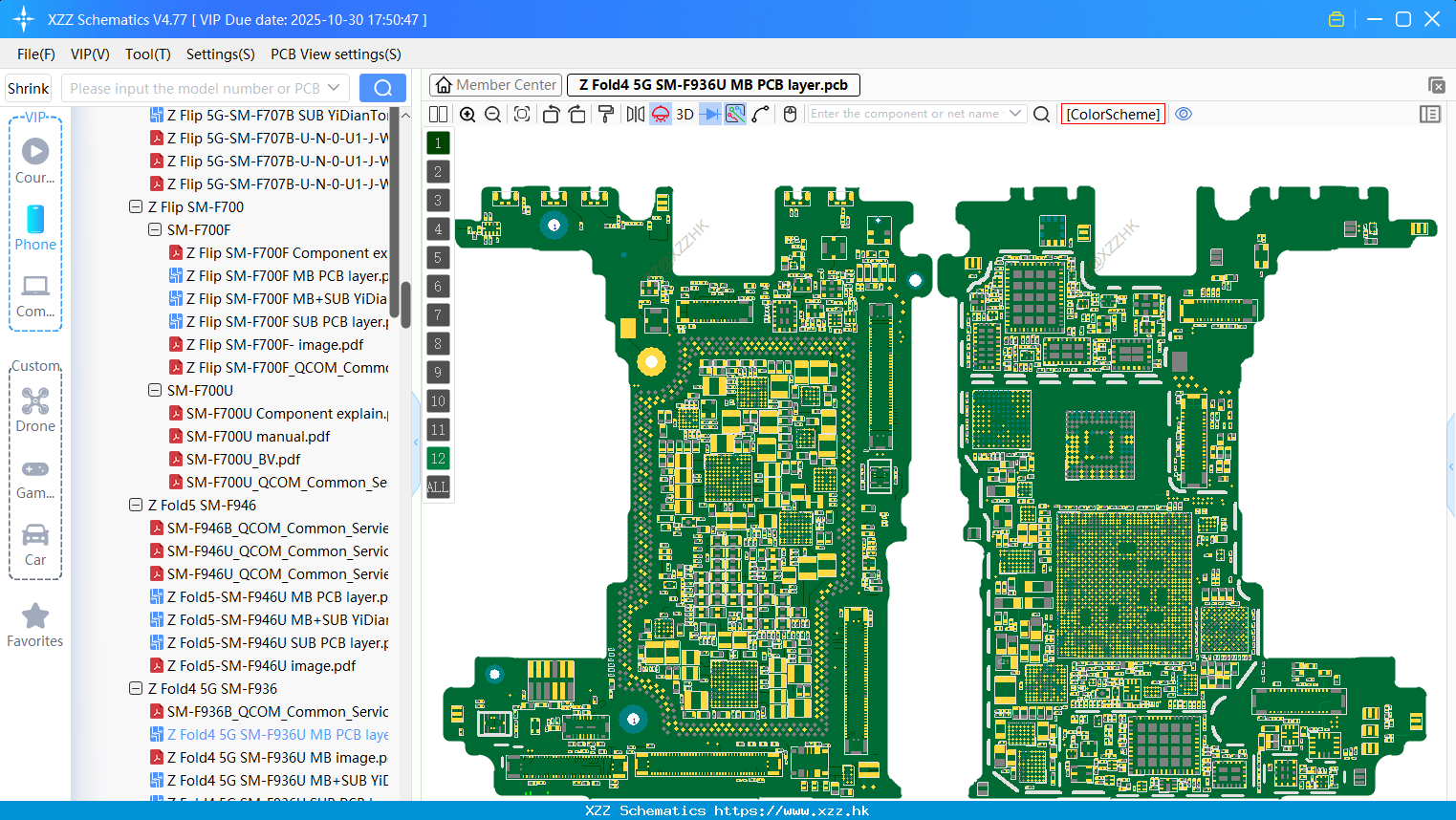Show PCB layer 2
The image size is (1456, 820).
[x=438, y=171]
